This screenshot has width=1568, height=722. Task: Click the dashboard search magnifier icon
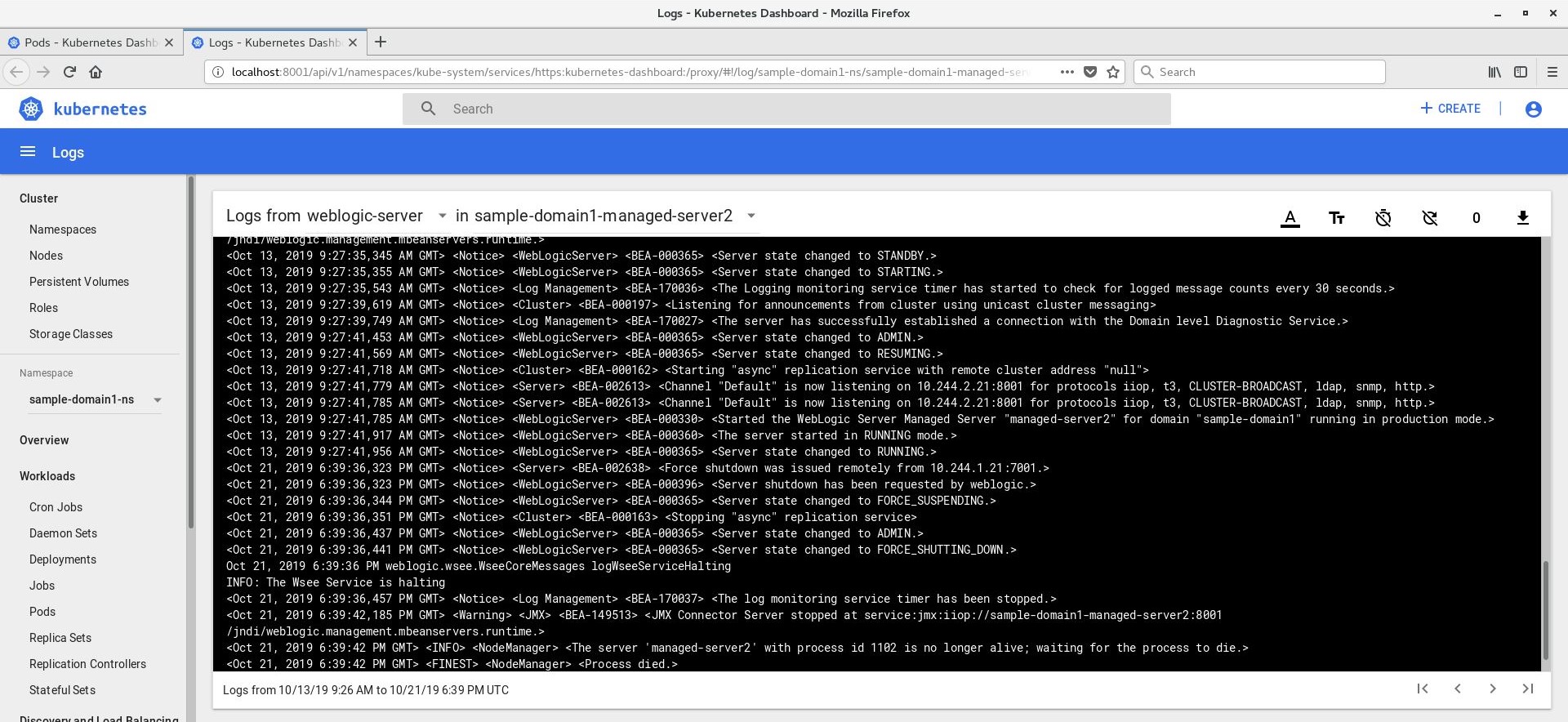(x=428, y=109)
